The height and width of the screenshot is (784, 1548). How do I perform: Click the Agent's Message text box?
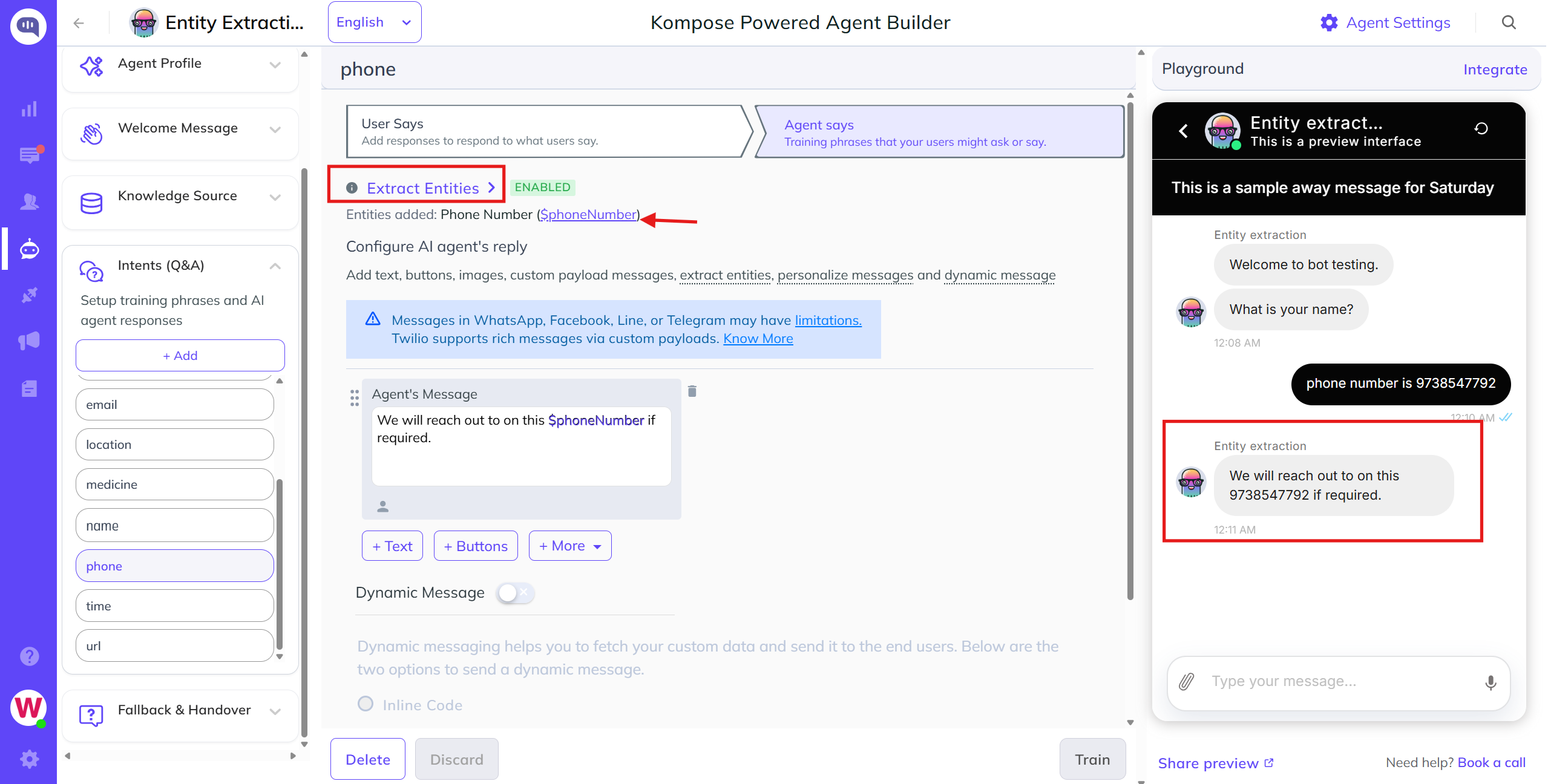(x=521, y=446)
